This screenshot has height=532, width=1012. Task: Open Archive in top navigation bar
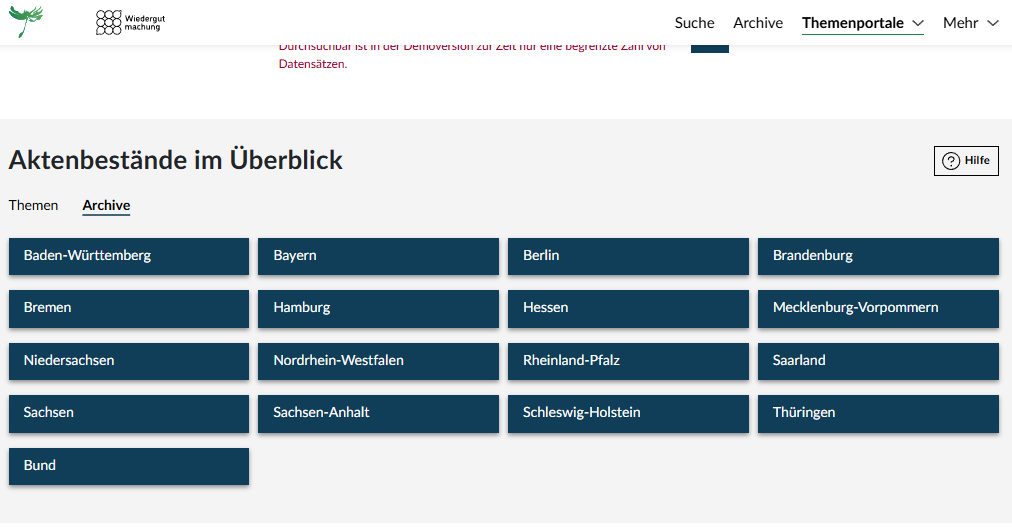click(757, 23)
